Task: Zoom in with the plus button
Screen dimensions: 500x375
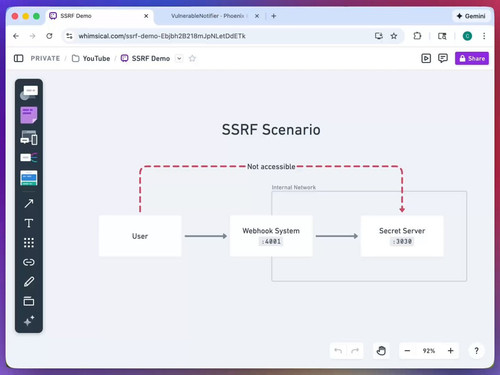Action: 451,351
